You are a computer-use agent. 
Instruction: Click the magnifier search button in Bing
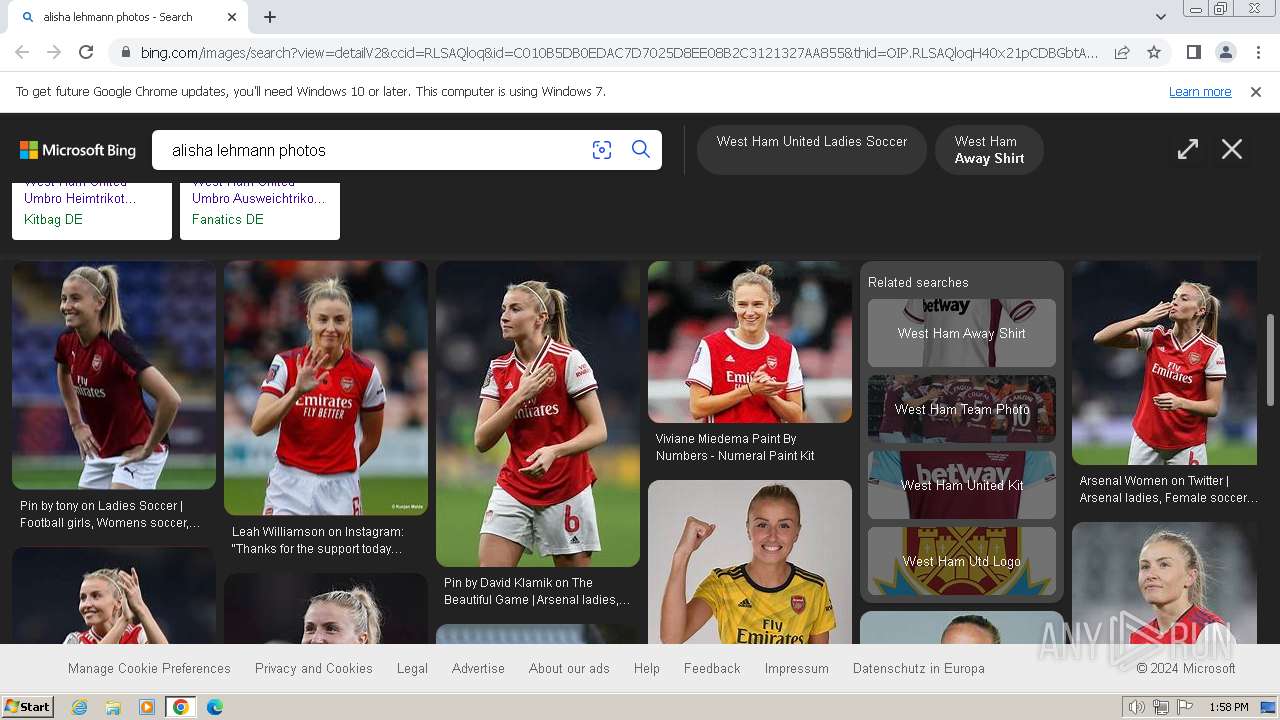[x=641, y=150]
